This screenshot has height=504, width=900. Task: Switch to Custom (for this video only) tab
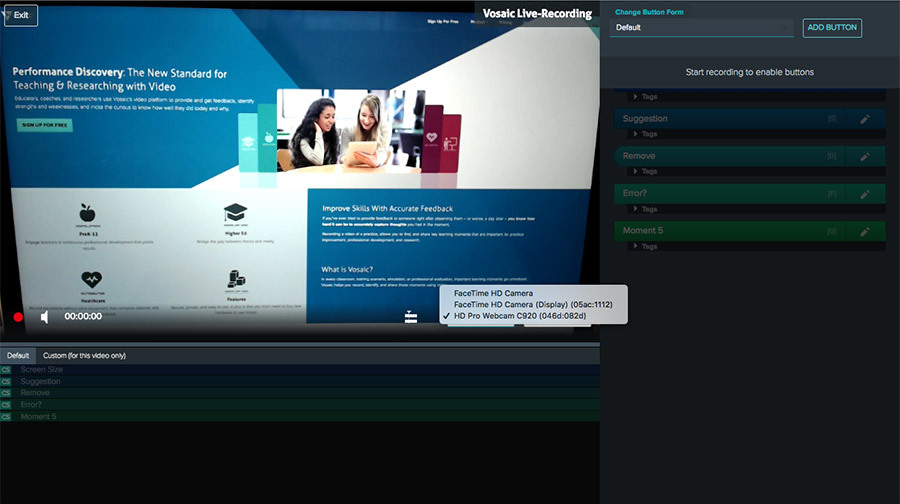(x=84, y=355)
